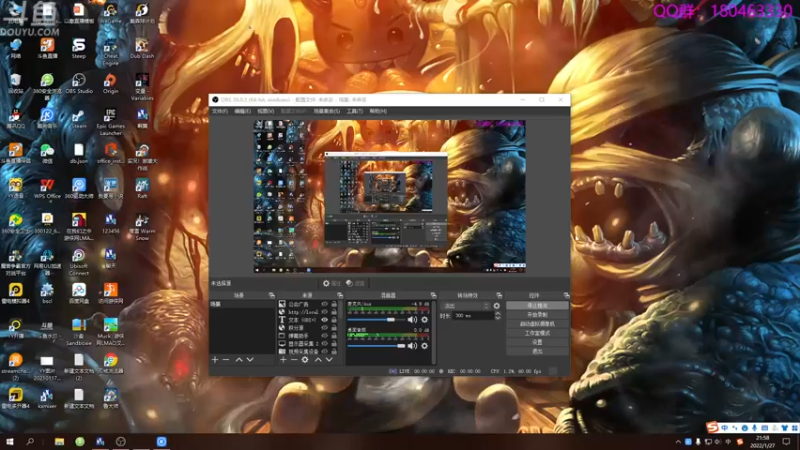Click the top streaming button in Controls
This screenshot has width=800, height=450.
pos(537,305)
